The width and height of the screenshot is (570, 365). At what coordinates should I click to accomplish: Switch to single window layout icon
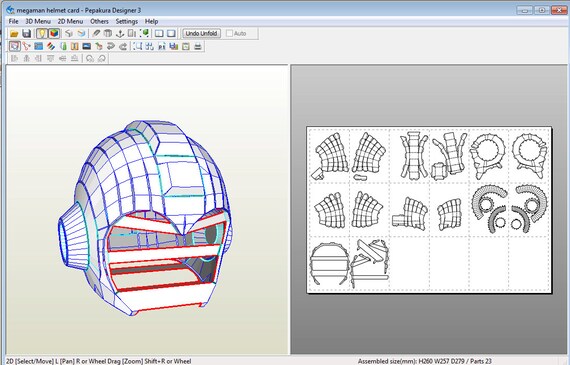(x=171, y=34)
